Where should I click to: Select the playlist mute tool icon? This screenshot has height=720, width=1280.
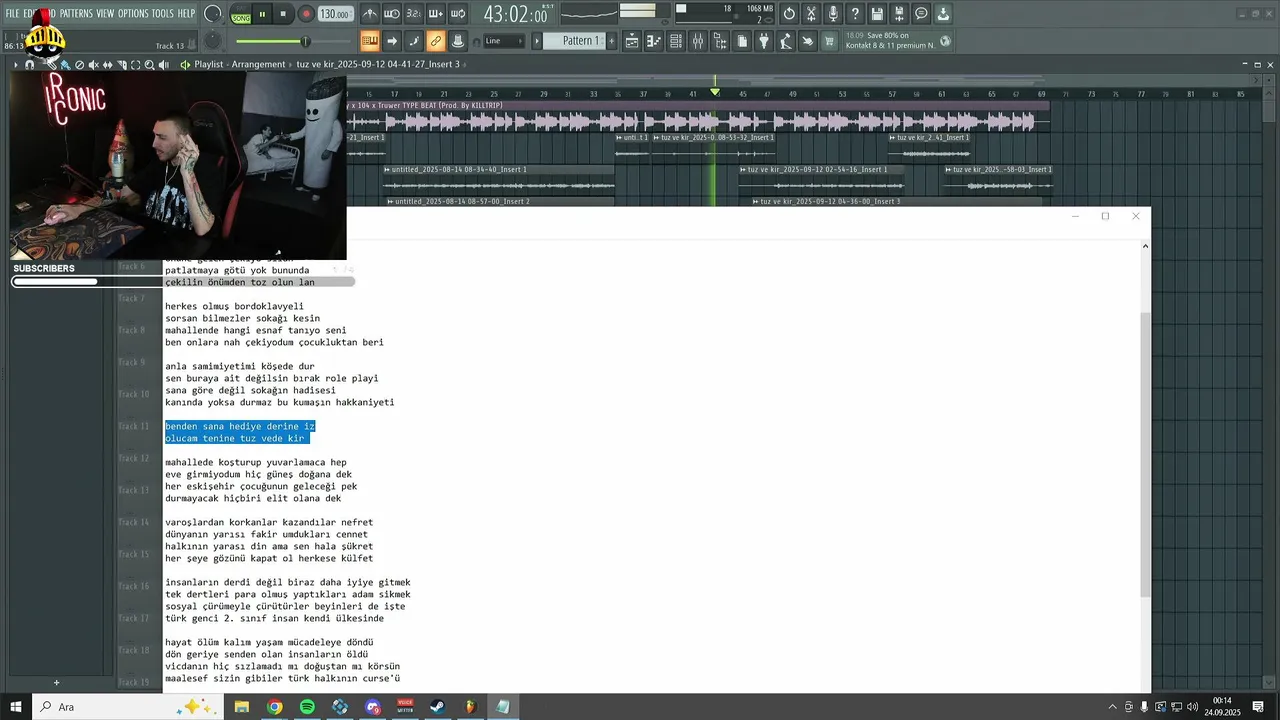[x=93, y=64]
